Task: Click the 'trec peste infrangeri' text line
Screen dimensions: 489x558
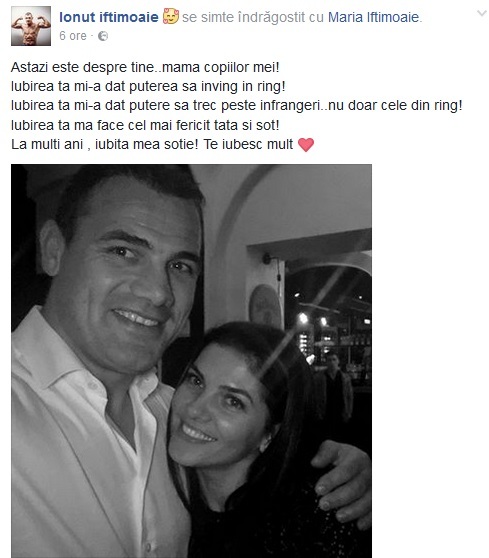Action: [x=237, y=106]
